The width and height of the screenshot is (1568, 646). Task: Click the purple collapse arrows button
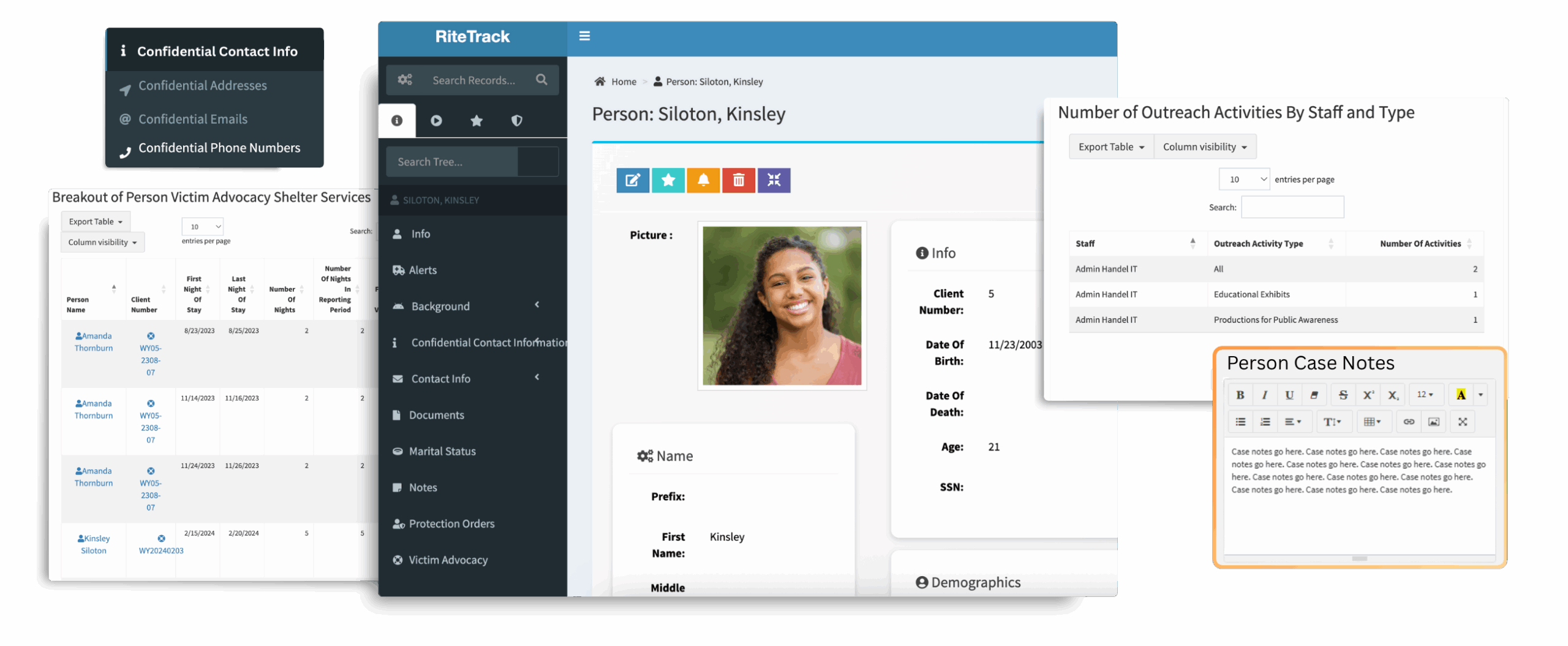click(x=774, y=180)
